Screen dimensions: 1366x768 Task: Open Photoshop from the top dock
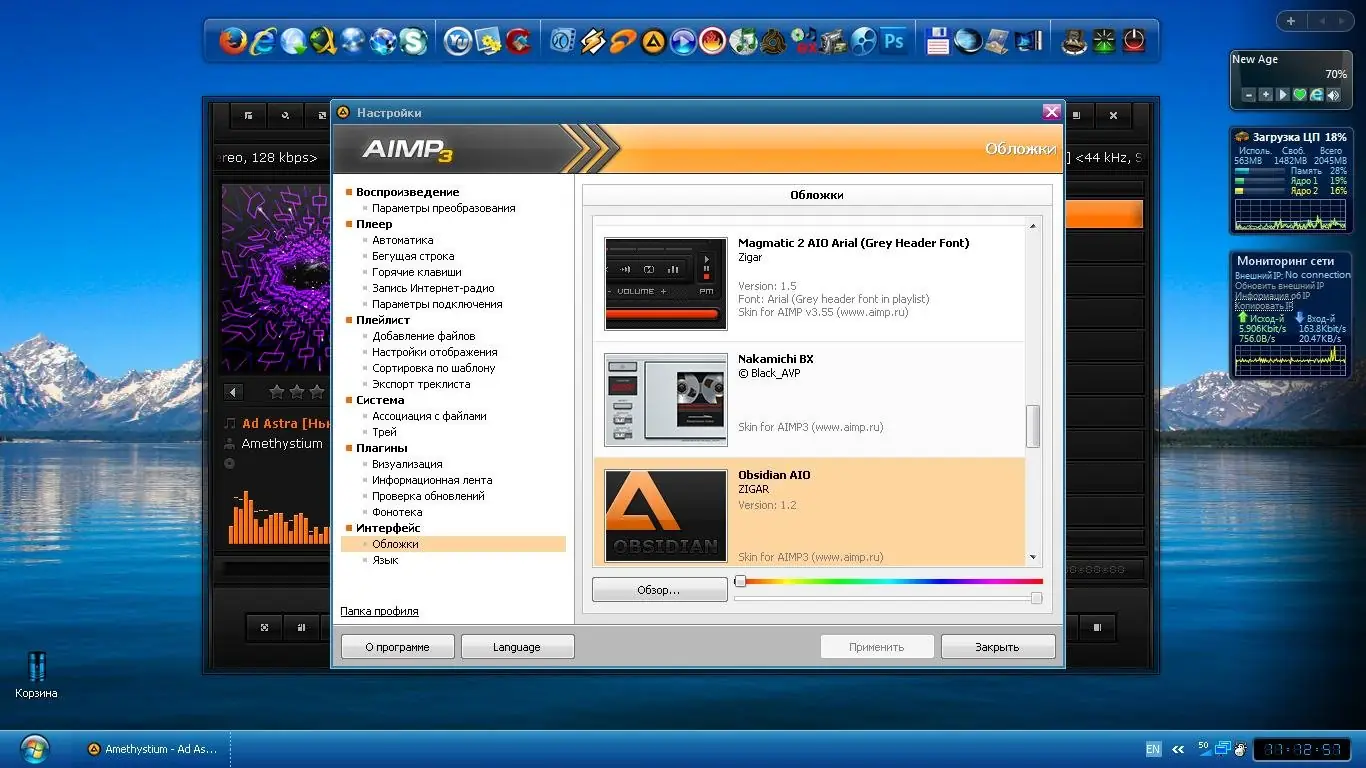point(893,41)
